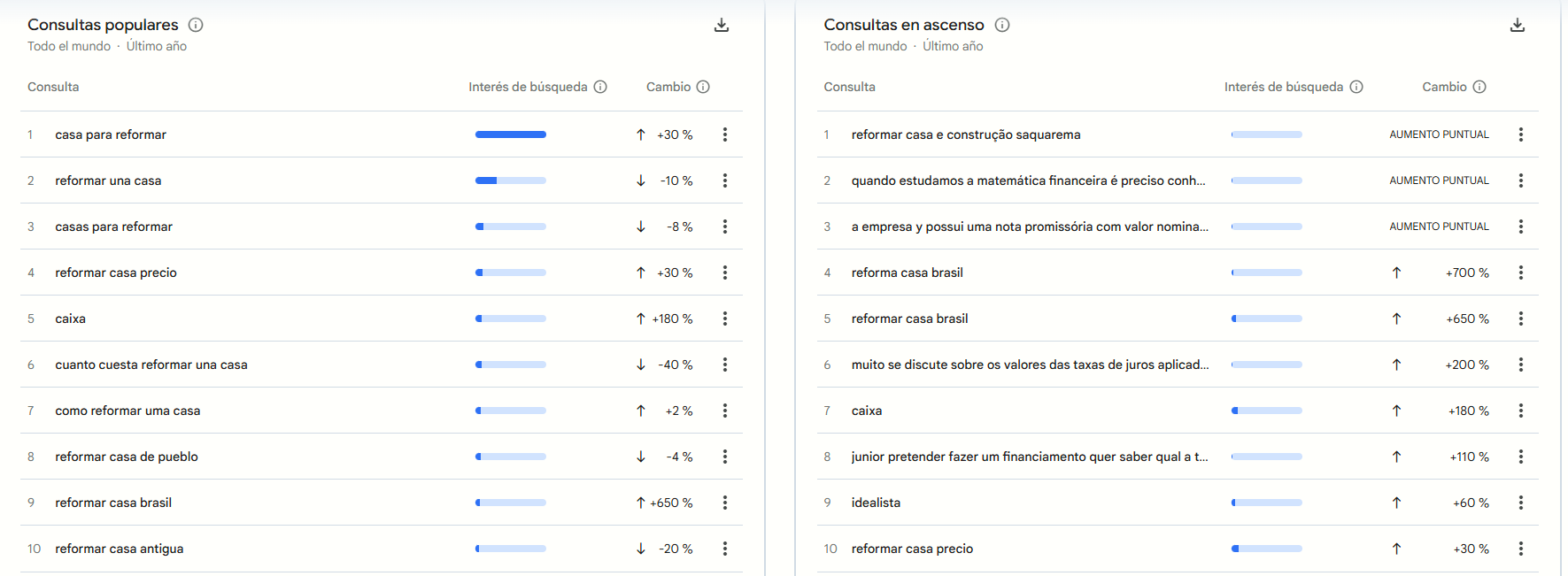Viewport: 1568px width, 576px height.
Task: Select query cuanto cuesta reformar una casa
Action: [x=151, y=365]
